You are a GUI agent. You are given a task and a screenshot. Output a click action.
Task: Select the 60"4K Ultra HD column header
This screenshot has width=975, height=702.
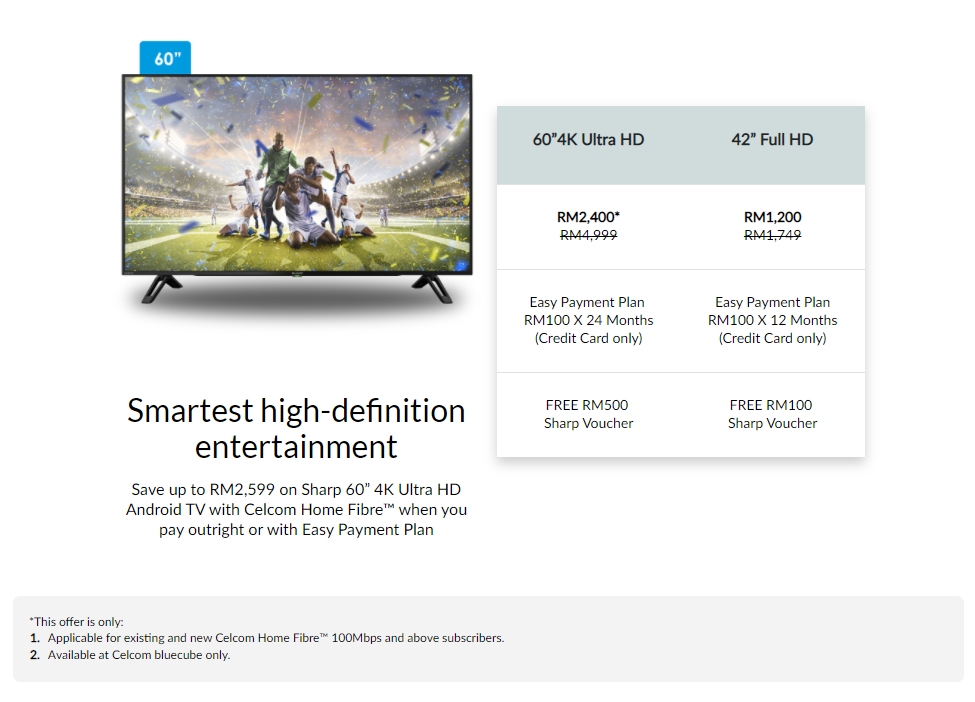(x=588, y=140)
